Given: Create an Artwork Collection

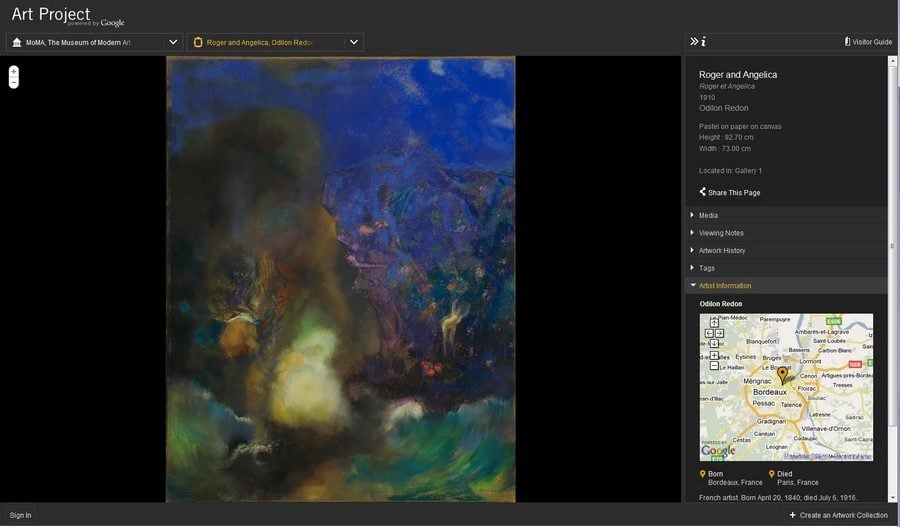Looking at the screenshot, I should 839,515.
